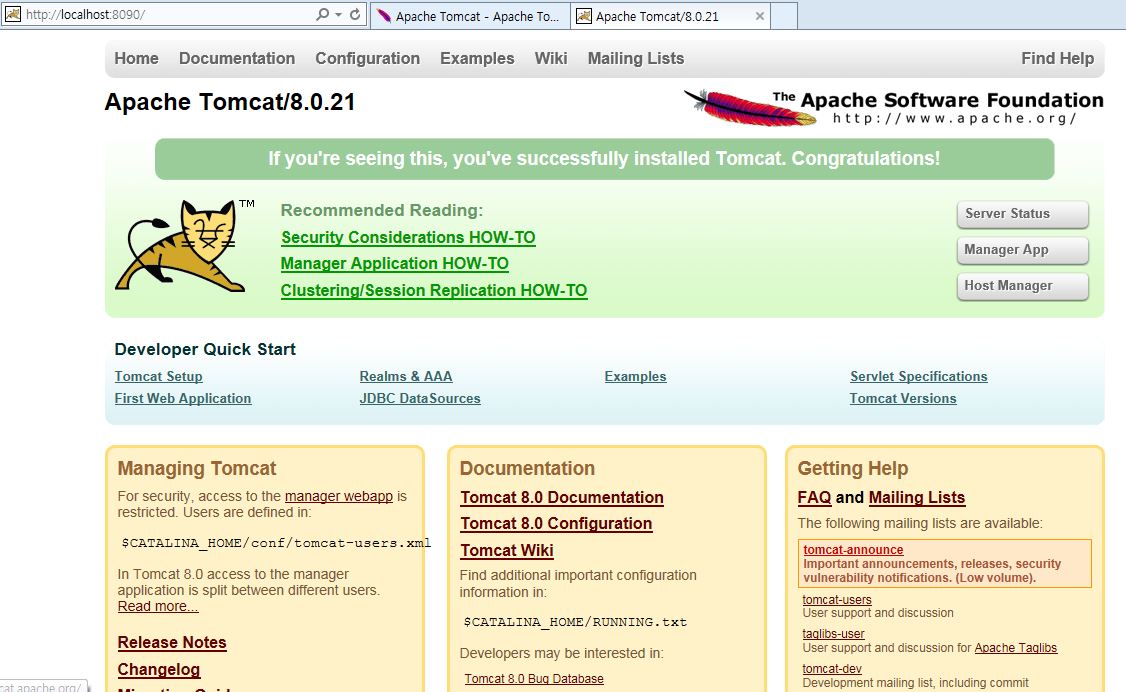Open the Tomcat Wiki link
This screenshot has width=1126, height=692.
tap(507, 551)
